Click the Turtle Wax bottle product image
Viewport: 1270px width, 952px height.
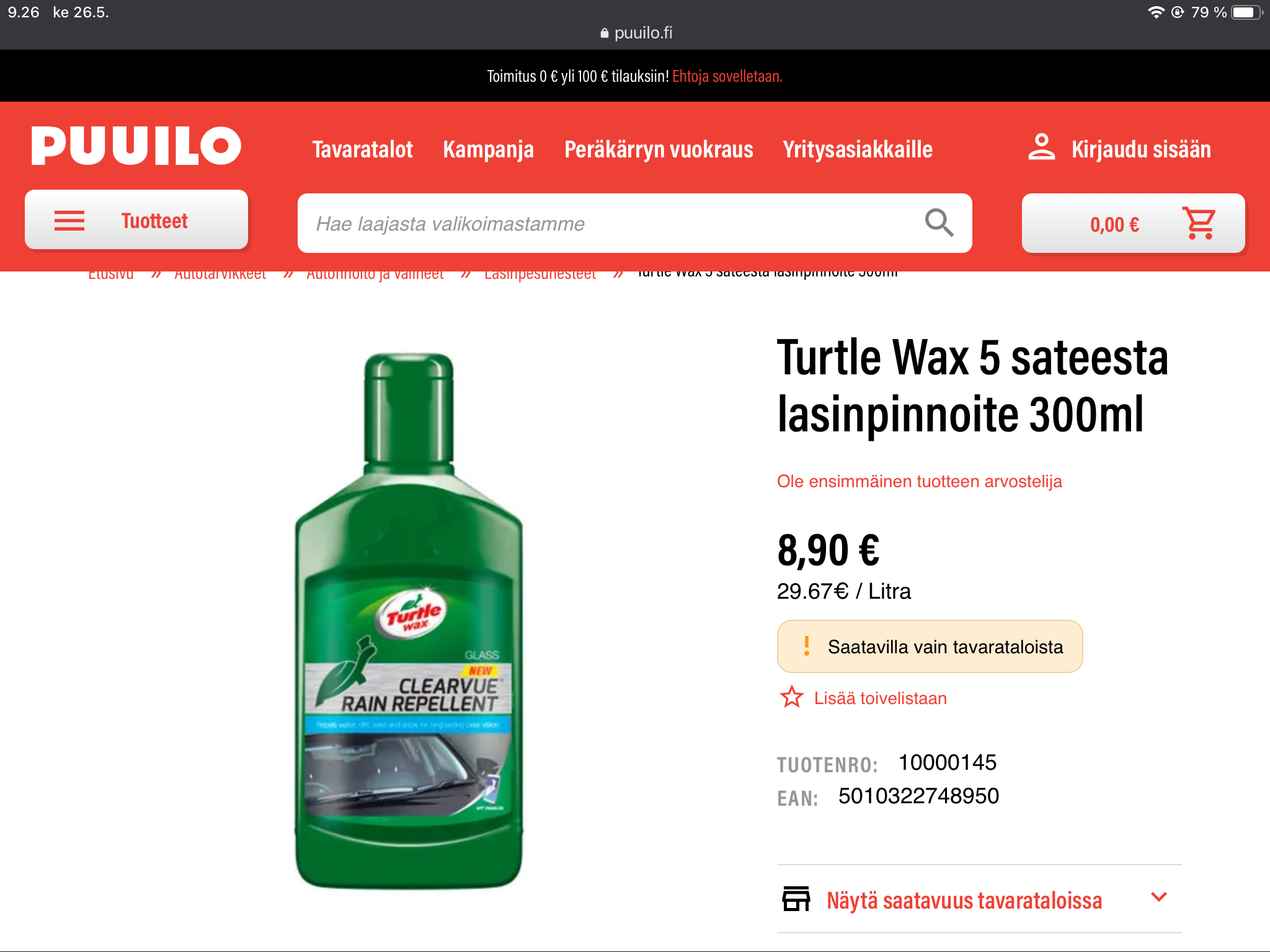pyautogui.click(x=409, y=620)
